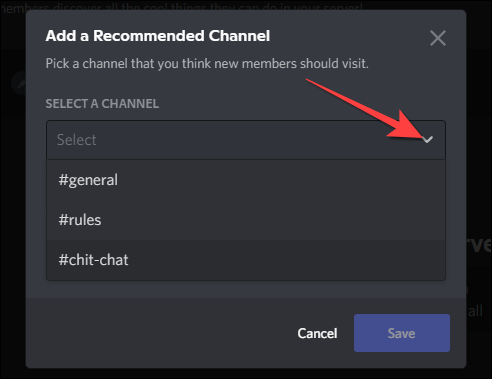
Task: Select the #chit-chat channel
Action: (x=246, y=260)
